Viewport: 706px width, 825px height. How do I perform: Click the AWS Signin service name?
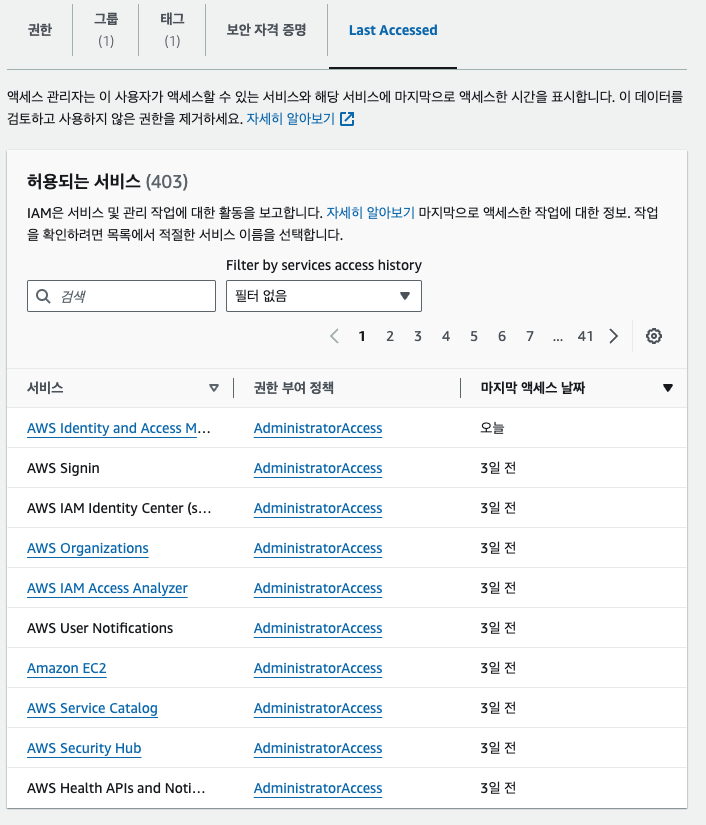(63, 468)
